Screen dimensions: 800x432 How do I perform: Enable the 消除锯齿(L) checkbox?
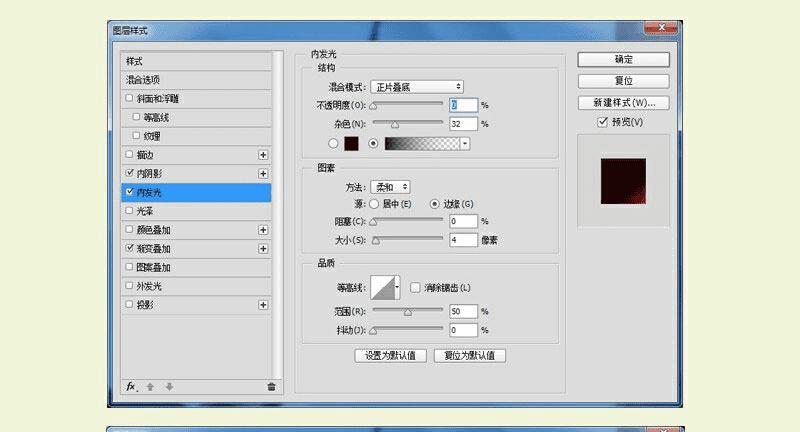415,288
